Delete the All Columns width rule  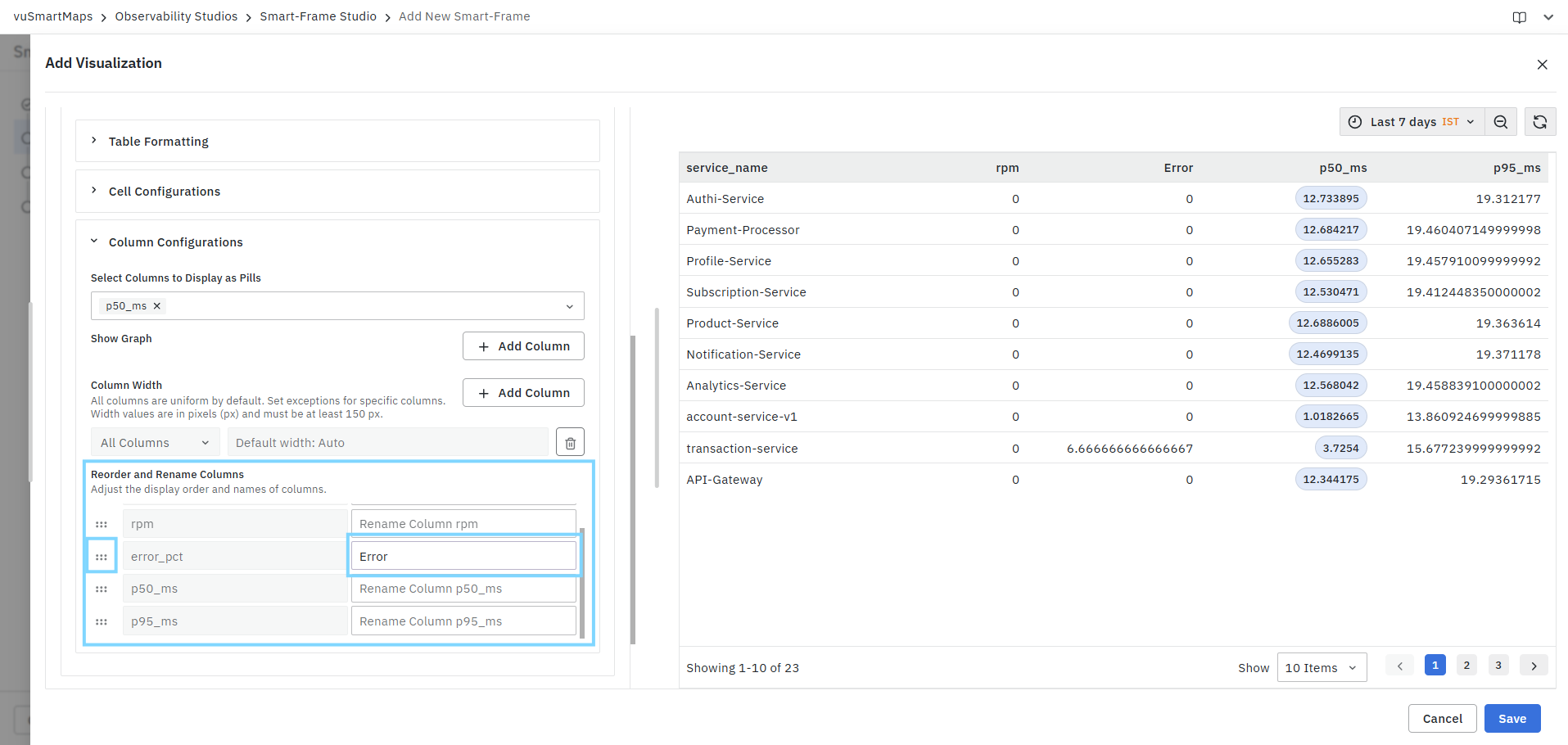571,443
